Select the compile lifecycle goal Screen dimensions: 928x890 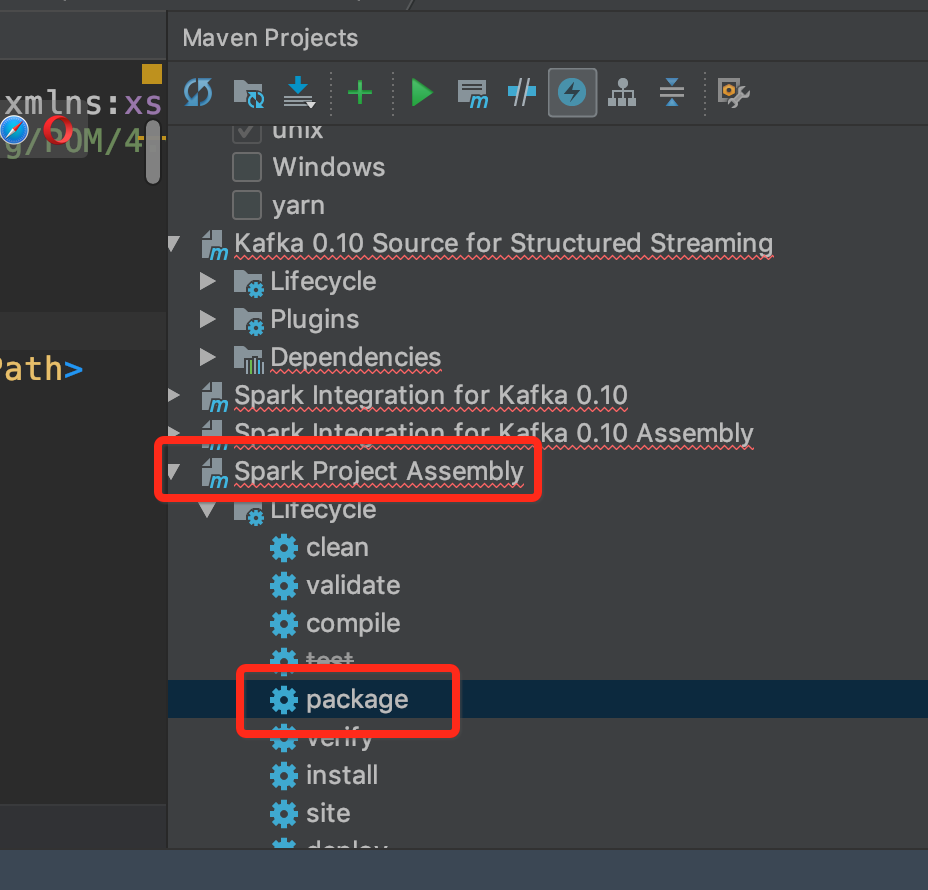(x=353, y=624)
